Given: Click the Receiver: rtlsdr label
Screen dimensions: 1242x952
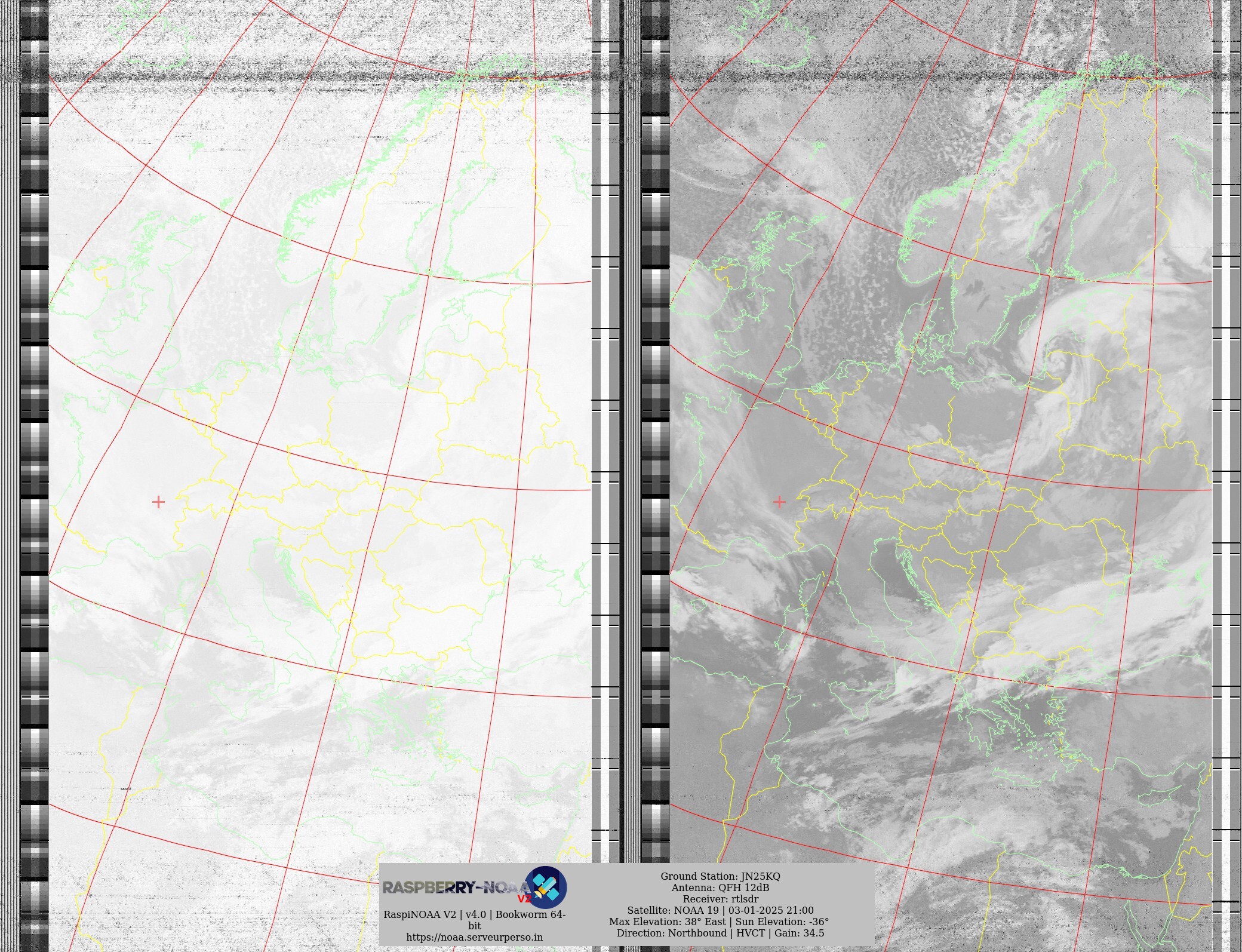Looking at the screenshot, I should 720,899.
